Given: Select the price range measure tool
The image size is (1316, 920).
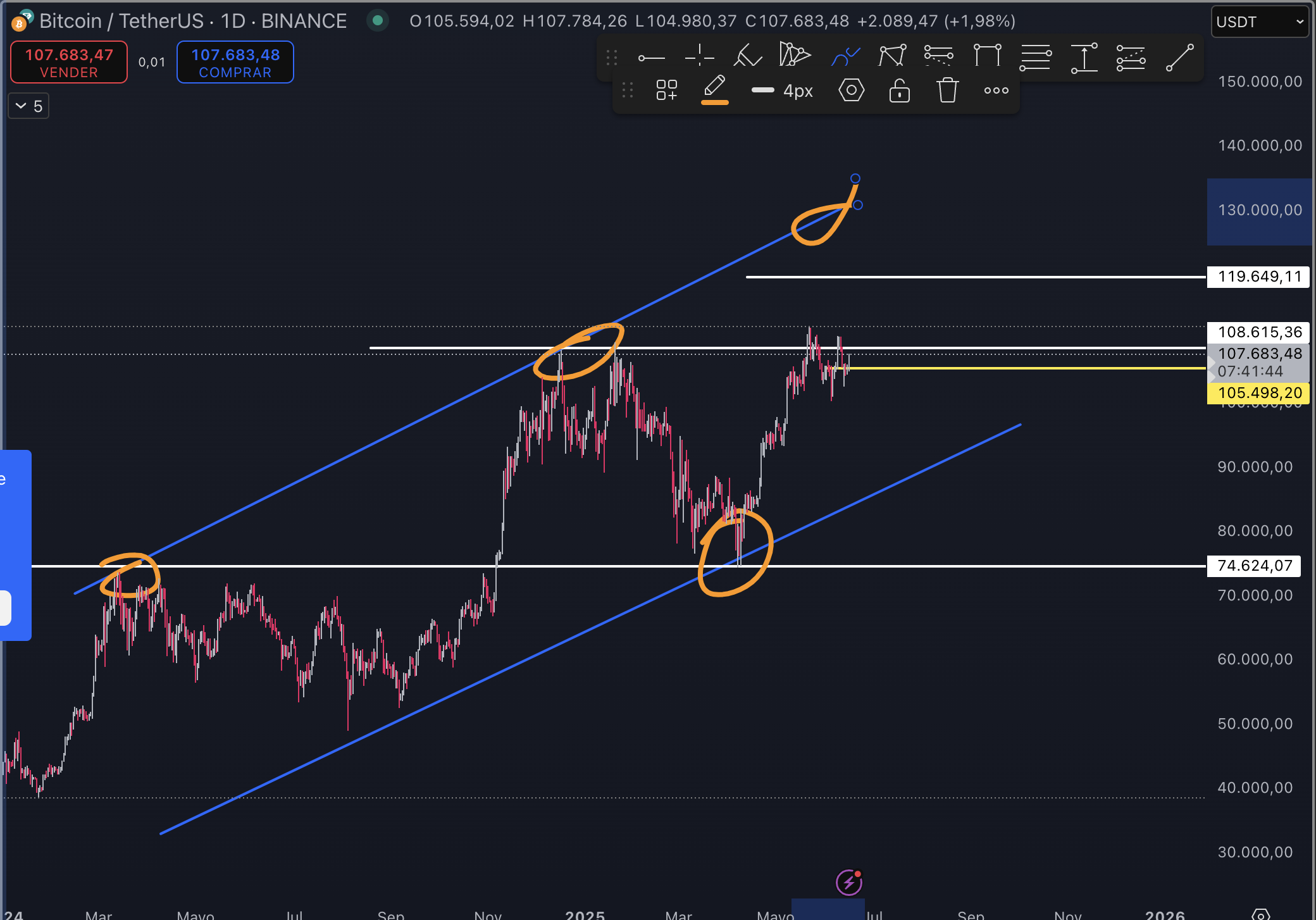Looking at the screenshot, I should point(1084,58).
